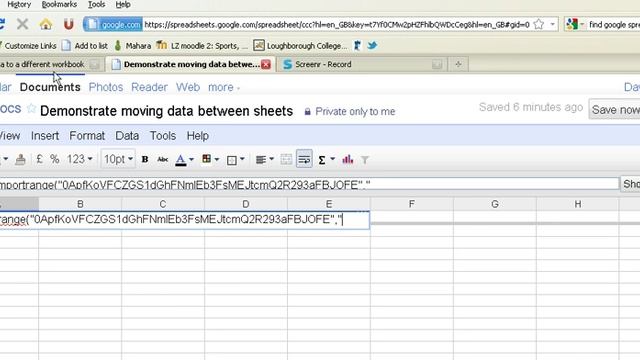Select column D header
640x360 pixels.
(246, 204)
